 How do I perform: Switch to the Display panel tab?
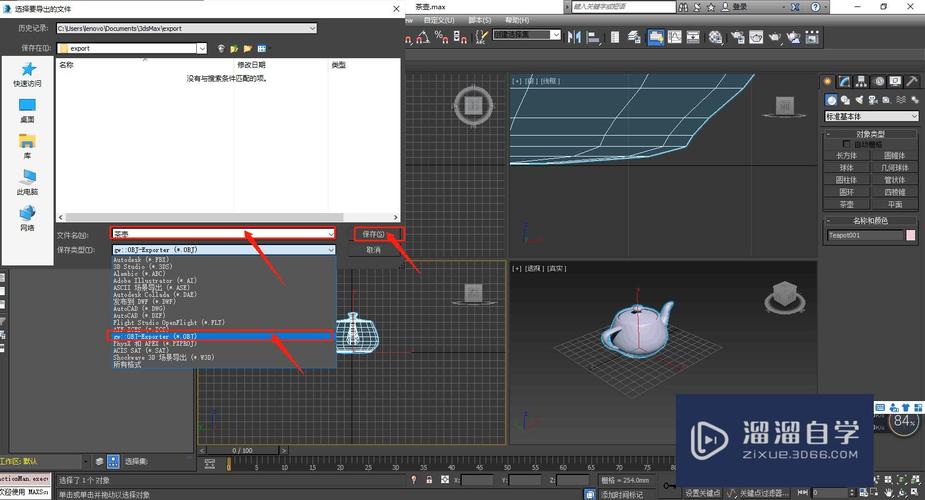896,81
